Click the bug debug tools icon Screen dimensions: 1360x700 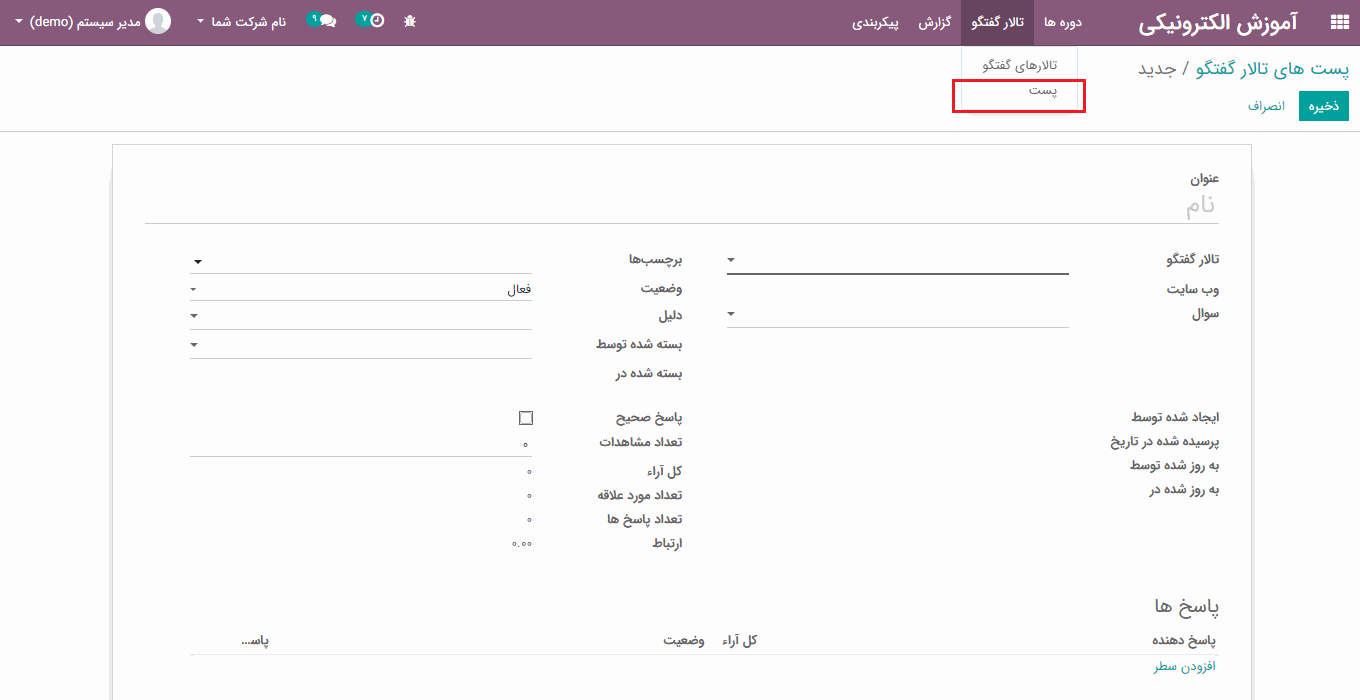coord(410,21)
